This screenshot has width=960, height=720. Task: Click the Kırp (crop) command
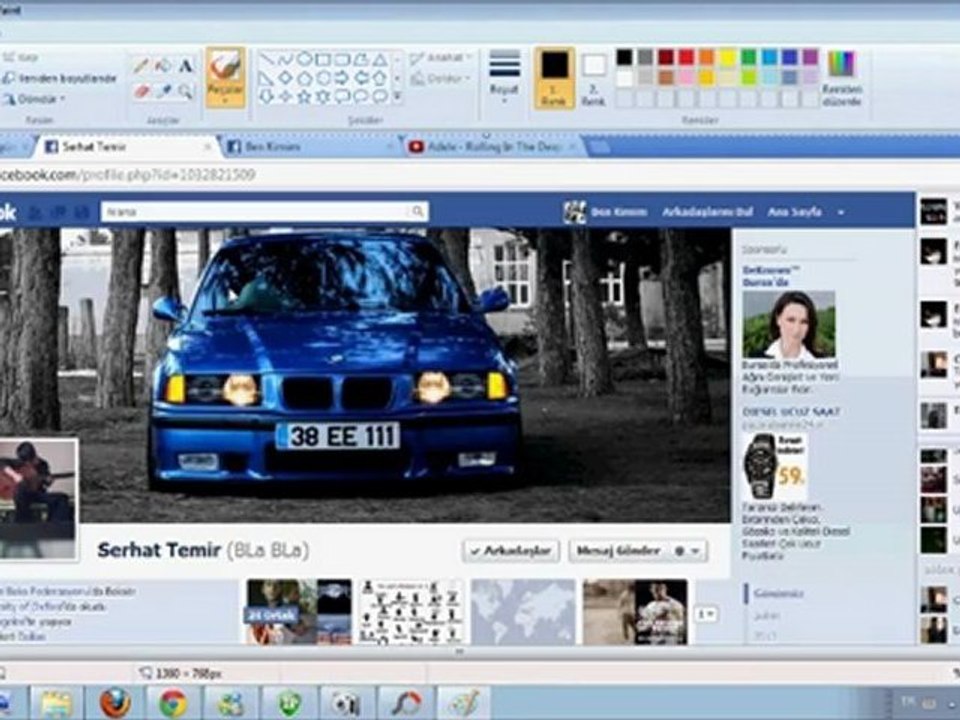pos(21,58)
